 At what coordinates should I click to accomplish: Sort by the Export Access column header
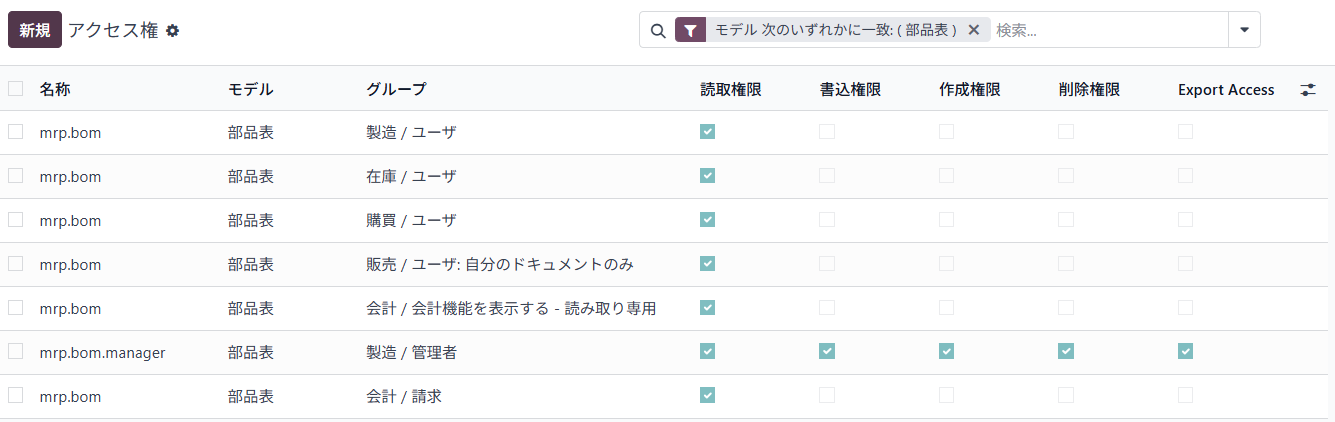pos(1225,90)
